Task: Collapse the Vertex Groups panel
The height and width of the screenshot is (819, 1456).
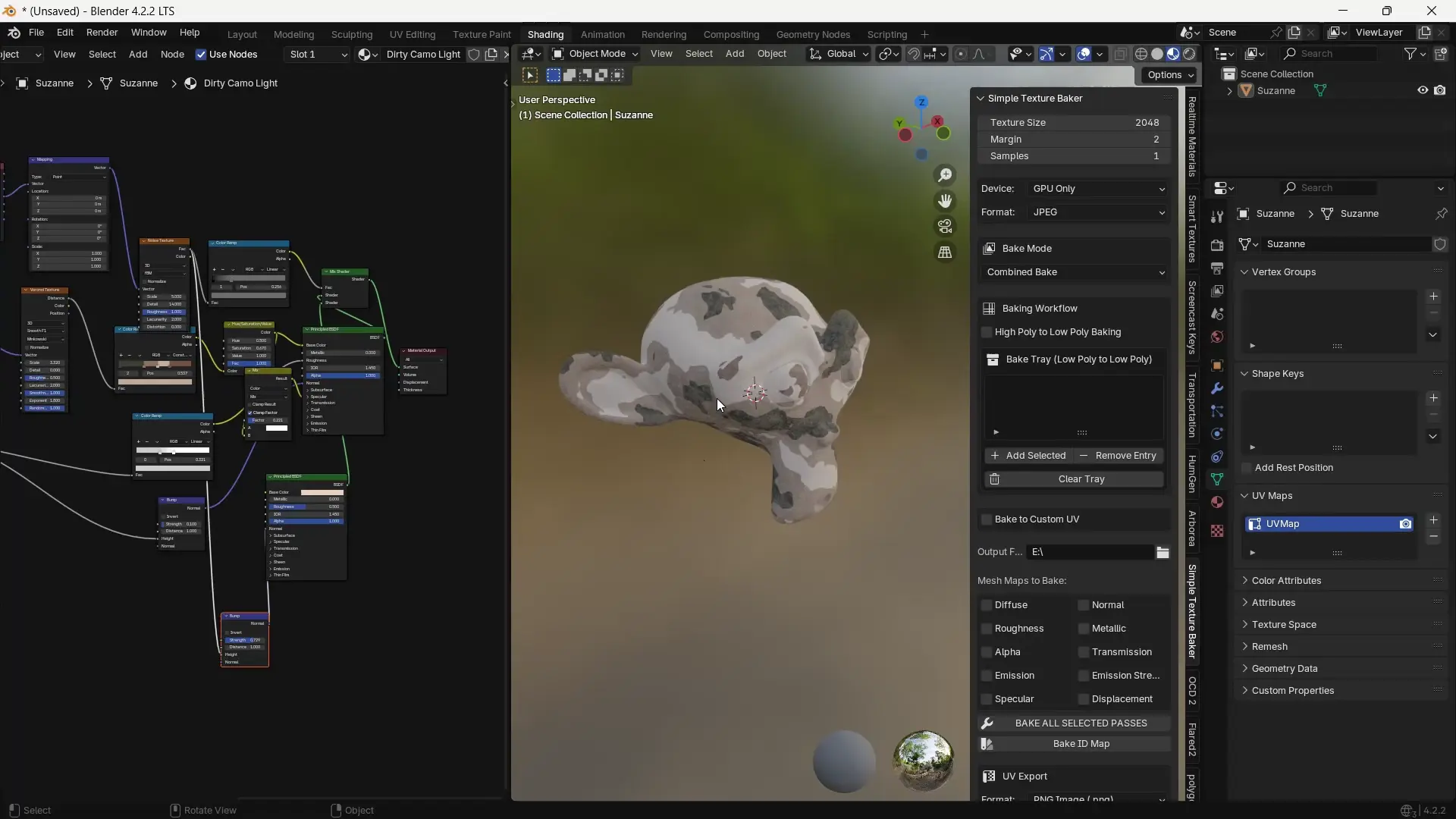Action: tap(1283, 272)
